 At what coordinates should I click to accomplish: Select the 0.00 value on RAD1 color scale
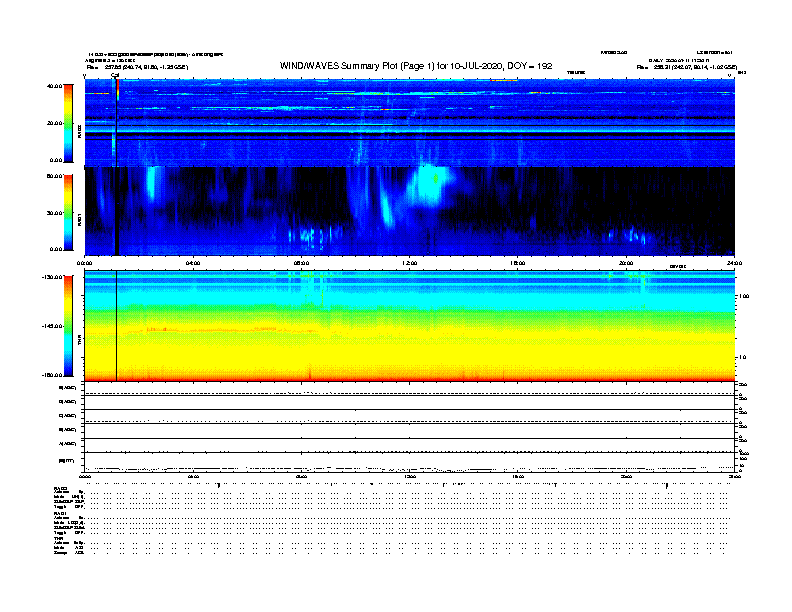tap(56, 249)
